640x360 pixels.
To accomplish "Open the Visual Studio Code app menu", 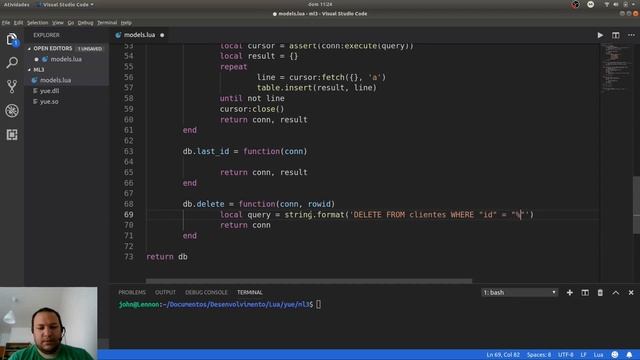I will (65, 4).
